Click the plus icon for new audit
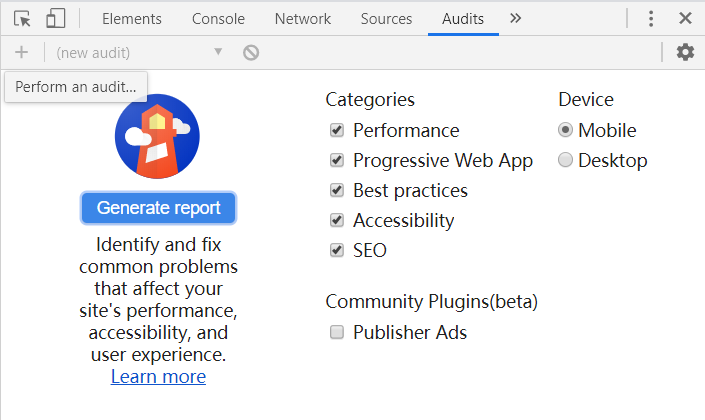 click(x=21, y=53)
